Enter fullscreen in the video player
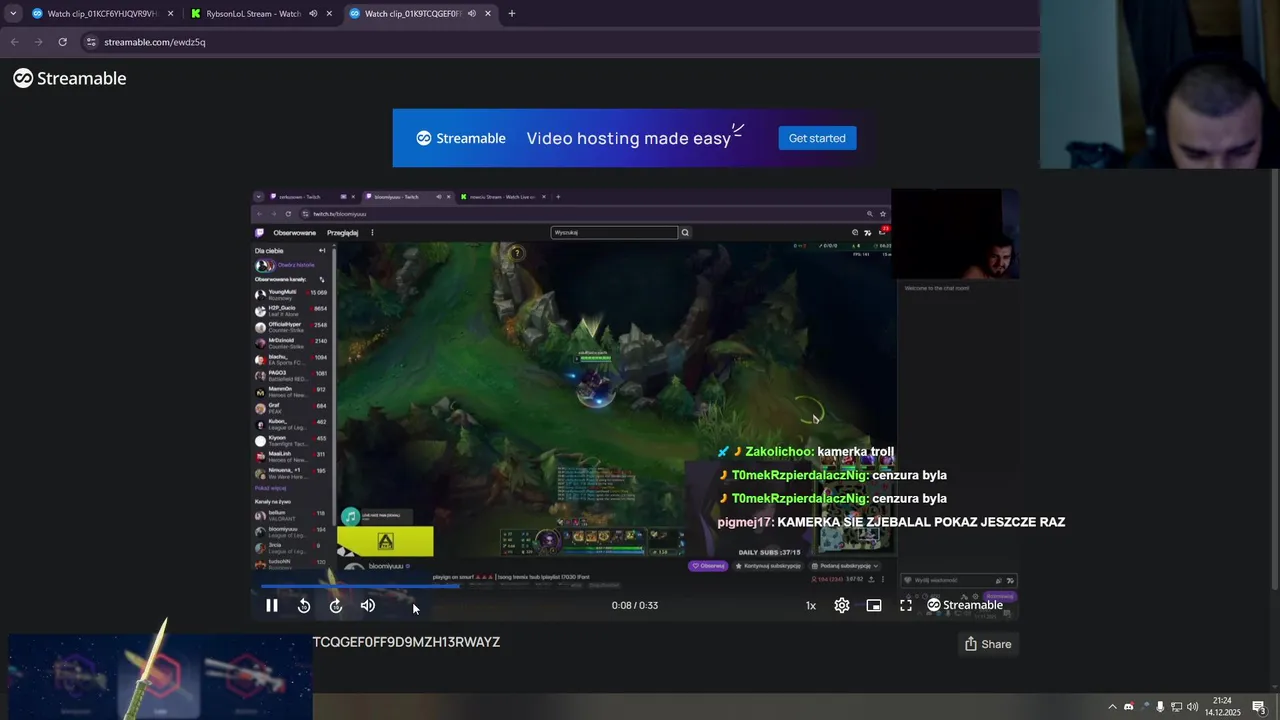The image size is (1280, 720). pyautogui.click(x=906, y=605)
